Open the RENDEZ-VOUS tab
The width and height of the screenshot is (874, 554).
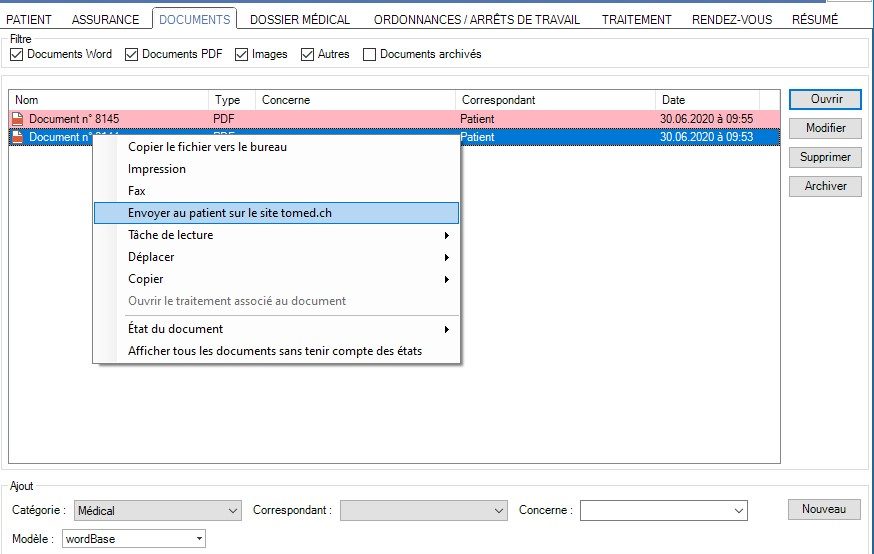pos(732,19)
